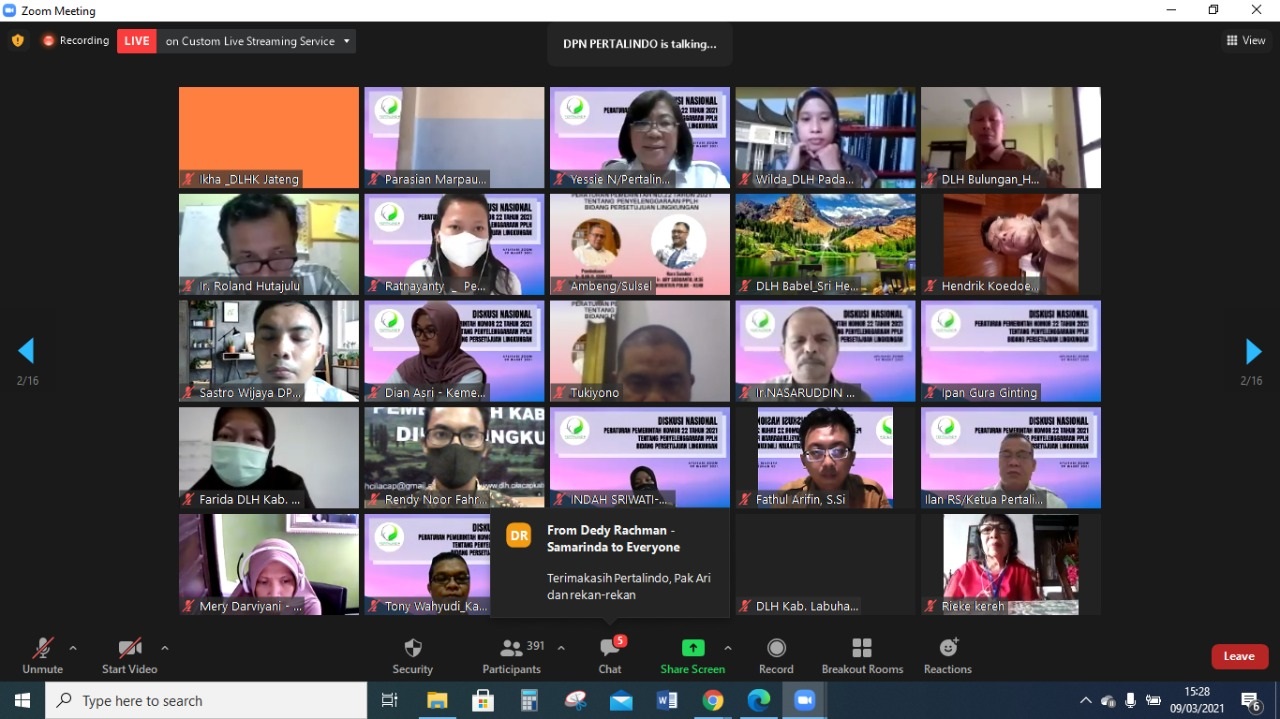
Task: Open the Chat panel
Action: [x=610, y=648]
